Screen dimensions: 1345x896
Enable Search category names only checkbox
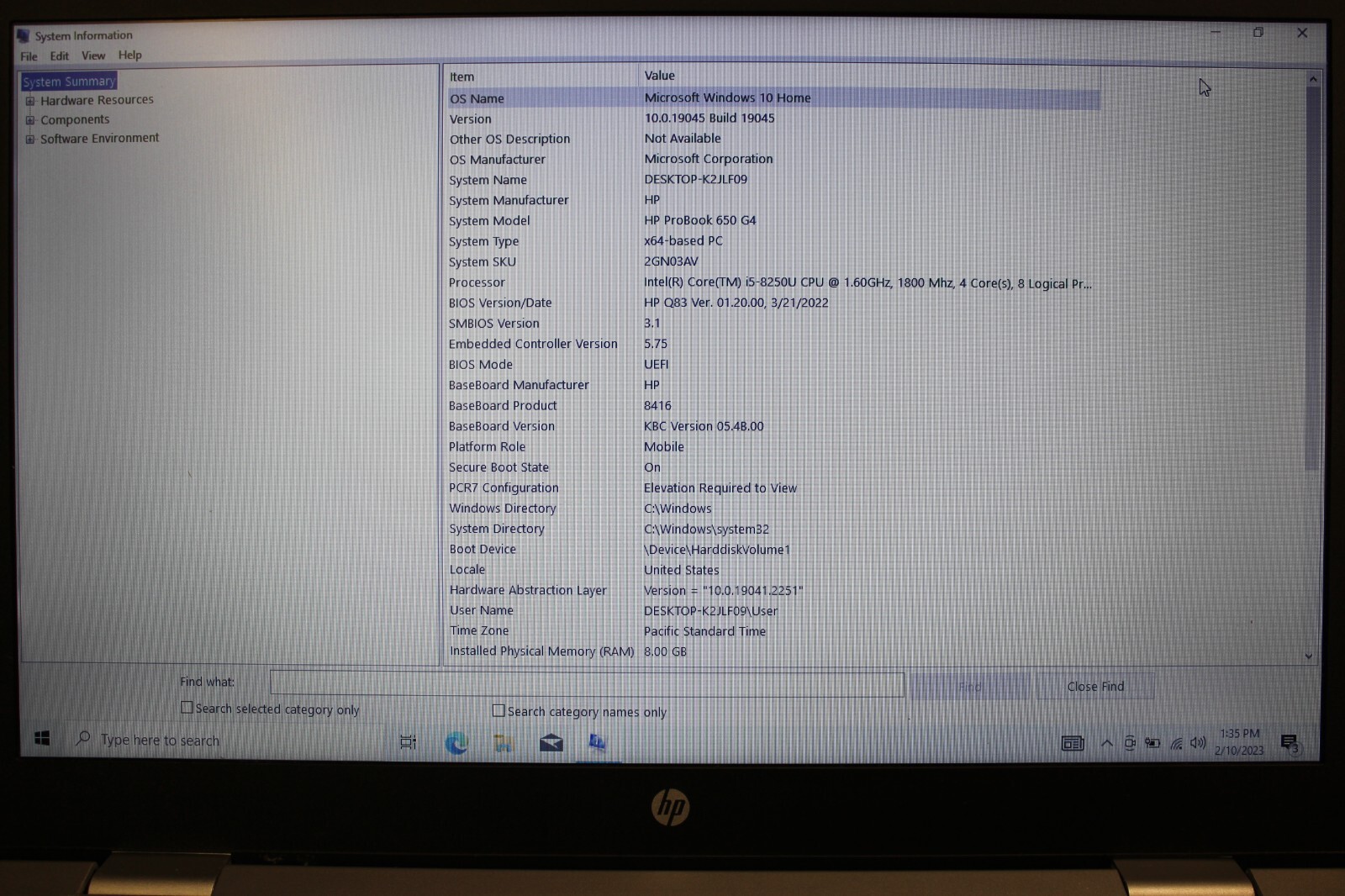pos(498,710)
